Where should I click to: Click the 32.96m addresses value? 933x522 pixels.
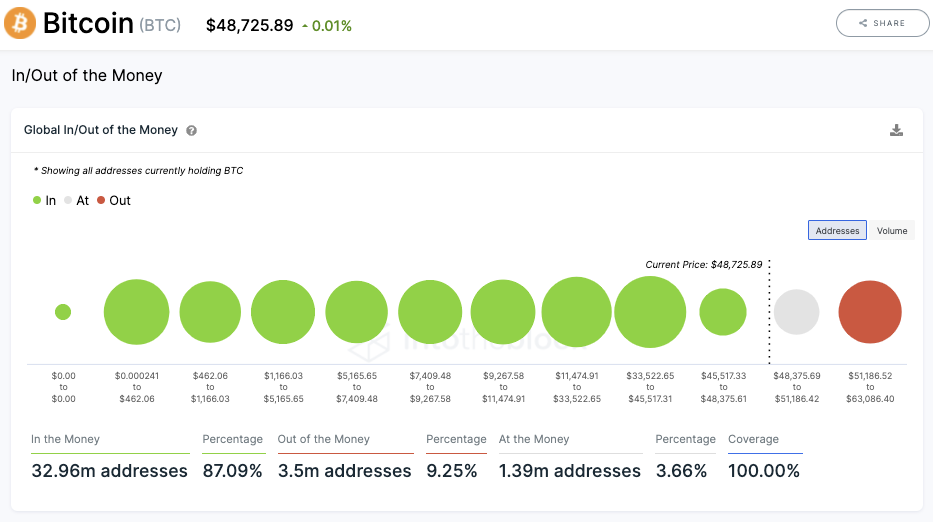(109, 471)
